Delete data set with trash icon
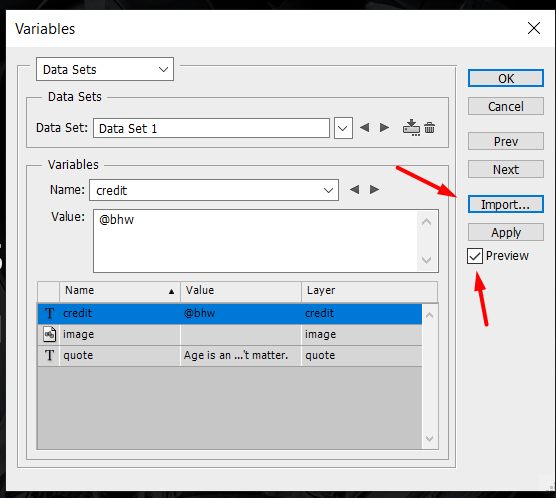Image resolution: width=556 pixels, height=498 pixels. 429,128
